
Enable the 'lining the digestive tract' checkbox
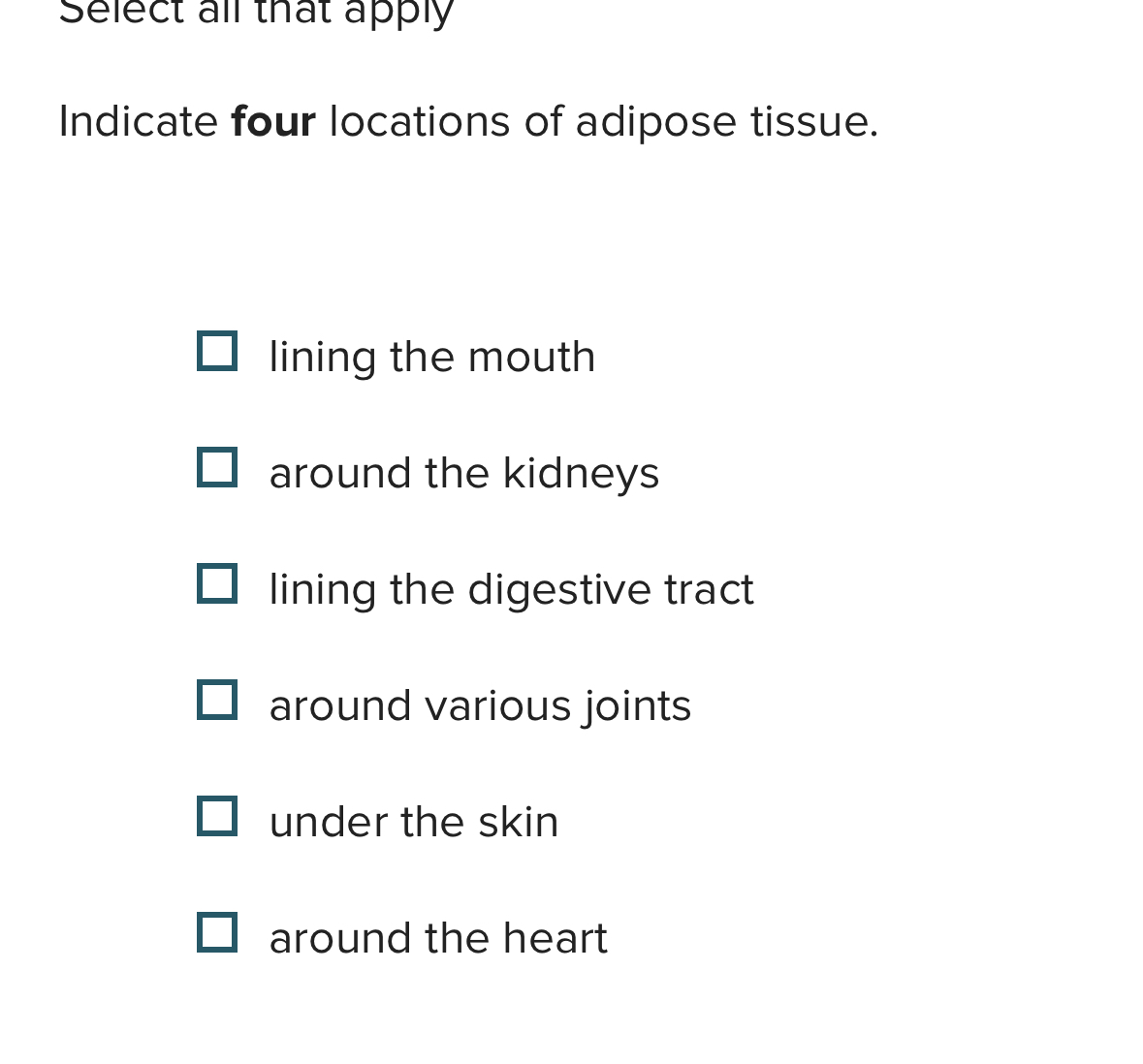click(217, 583)
